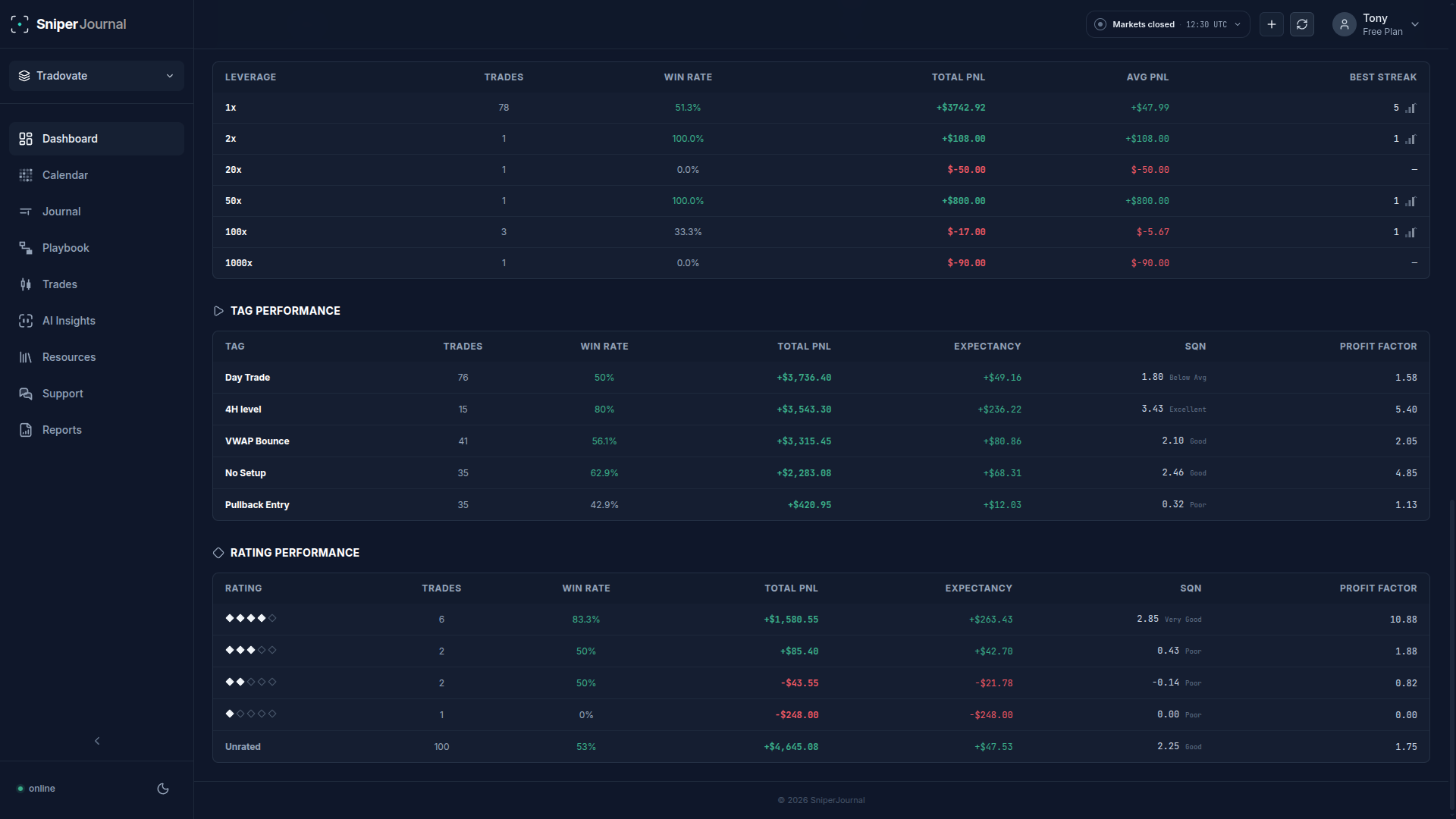Image resolution: width=1456 pixels, height=819 pixels.
Task: Click streak chart icon in 2x row
Action: (x=1410, y=140)
